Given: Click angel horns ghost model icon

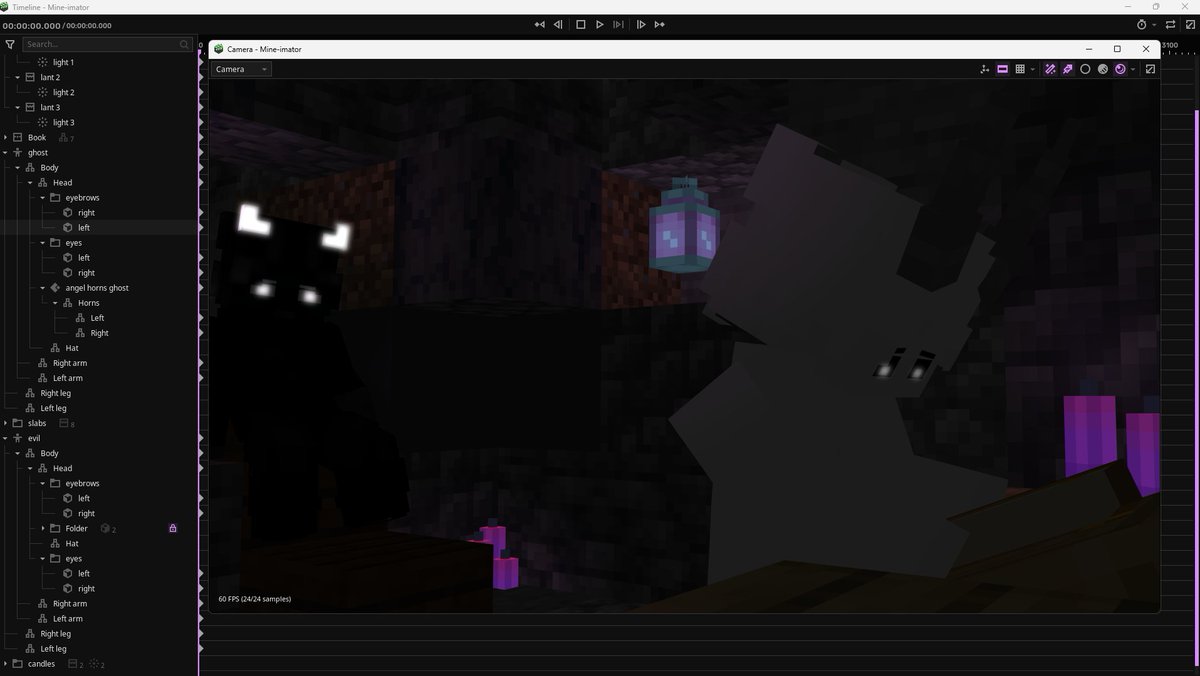Looking at the screenshot, I should tap(55, 287).
